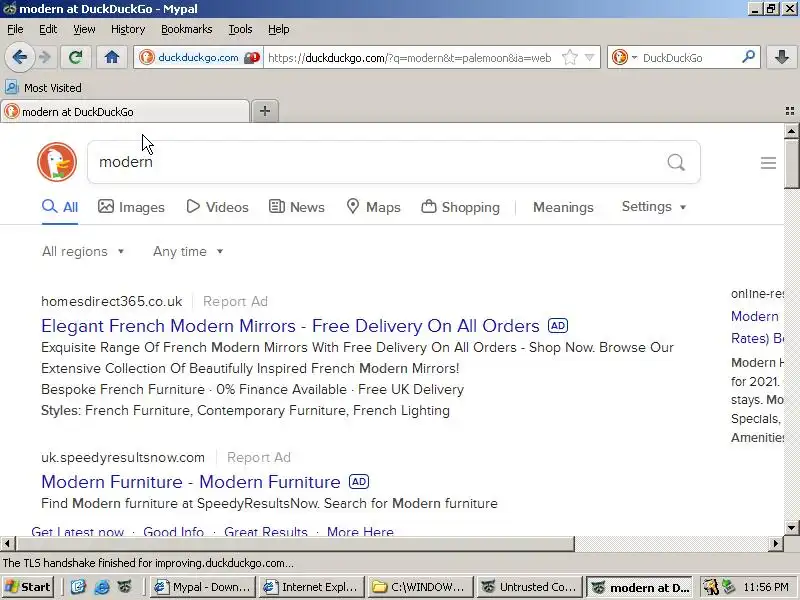Click the vertical scrollbar down arrow
The height and width of the screenshot is (600, 800).
(x=791, y=528)
